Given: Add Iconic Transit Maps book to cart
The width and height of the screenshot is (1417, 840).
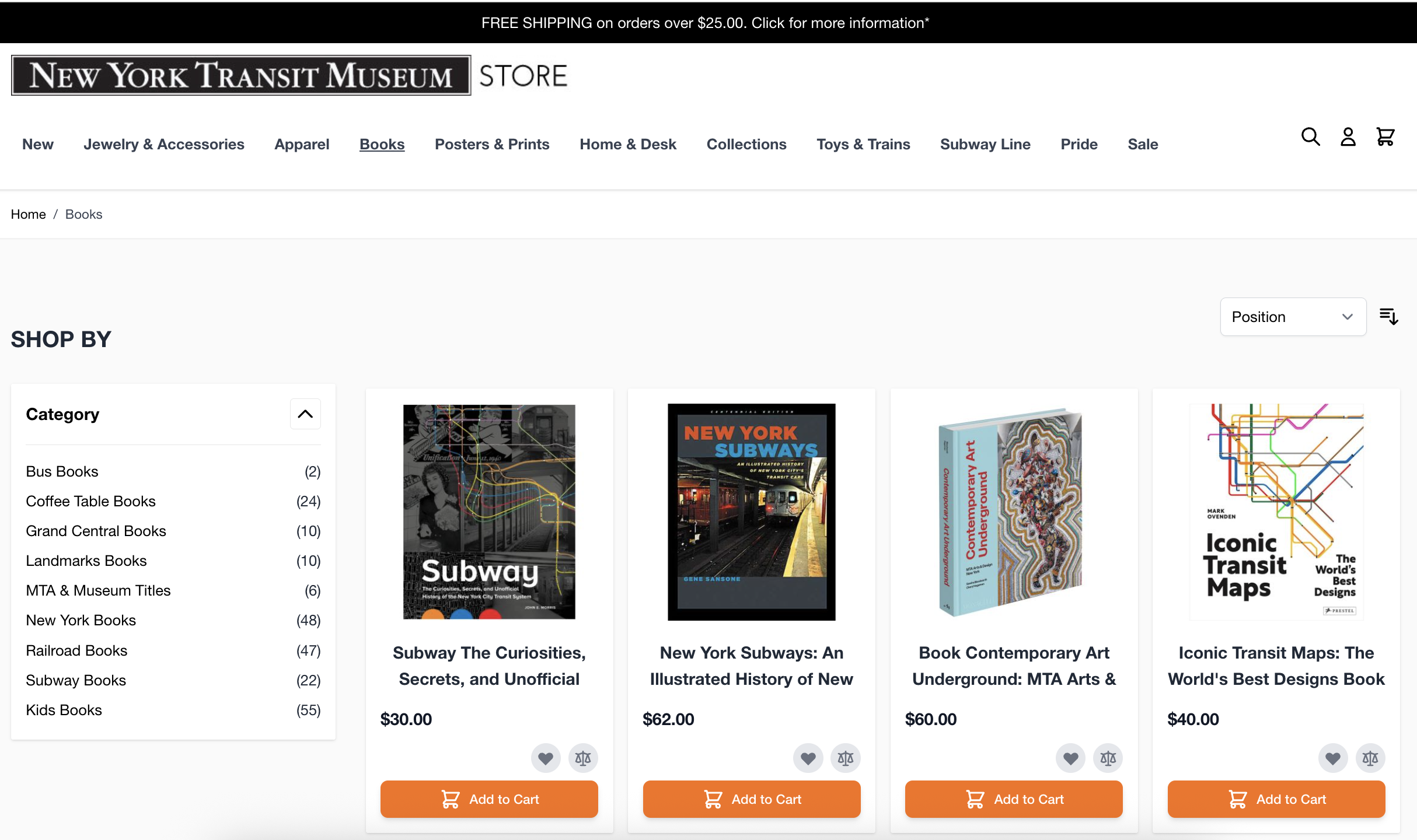Looking at the screenshot, I should point(1276,799).
